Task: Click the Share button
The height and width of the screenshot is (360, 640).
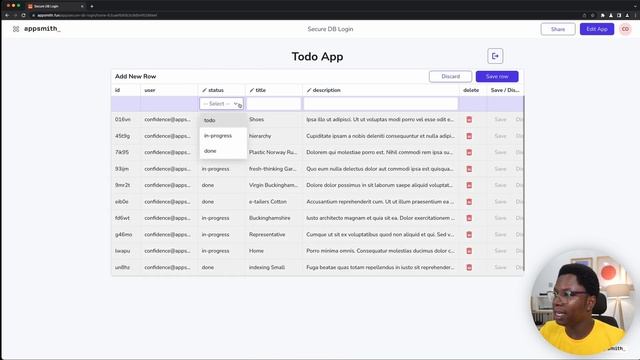Action: (x=558, y=29)
